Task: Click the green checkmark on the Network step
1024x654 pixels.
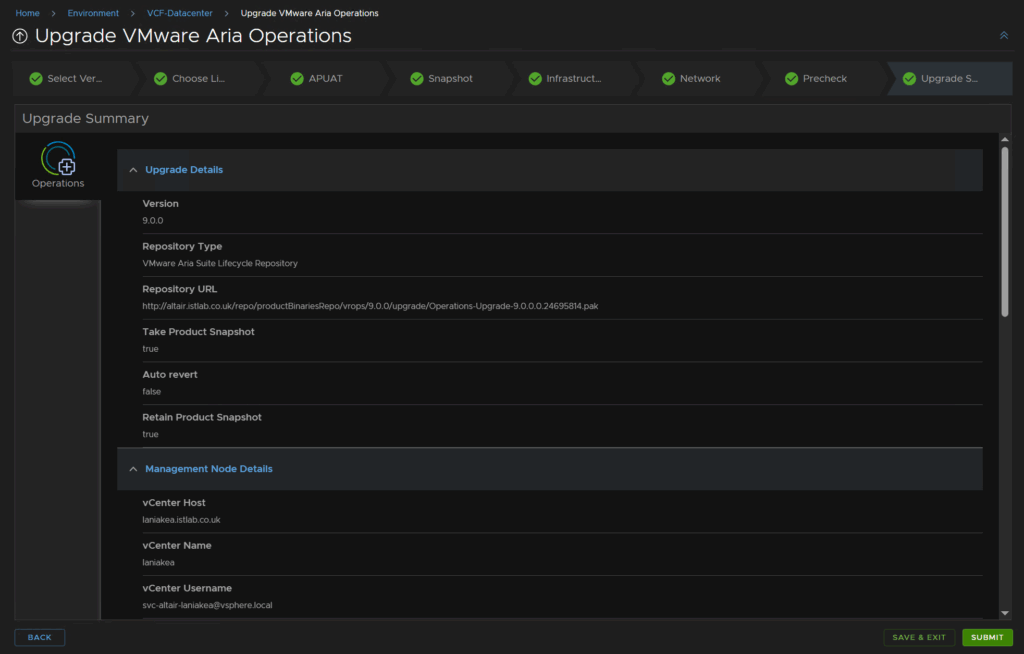Action: point(668,79)
